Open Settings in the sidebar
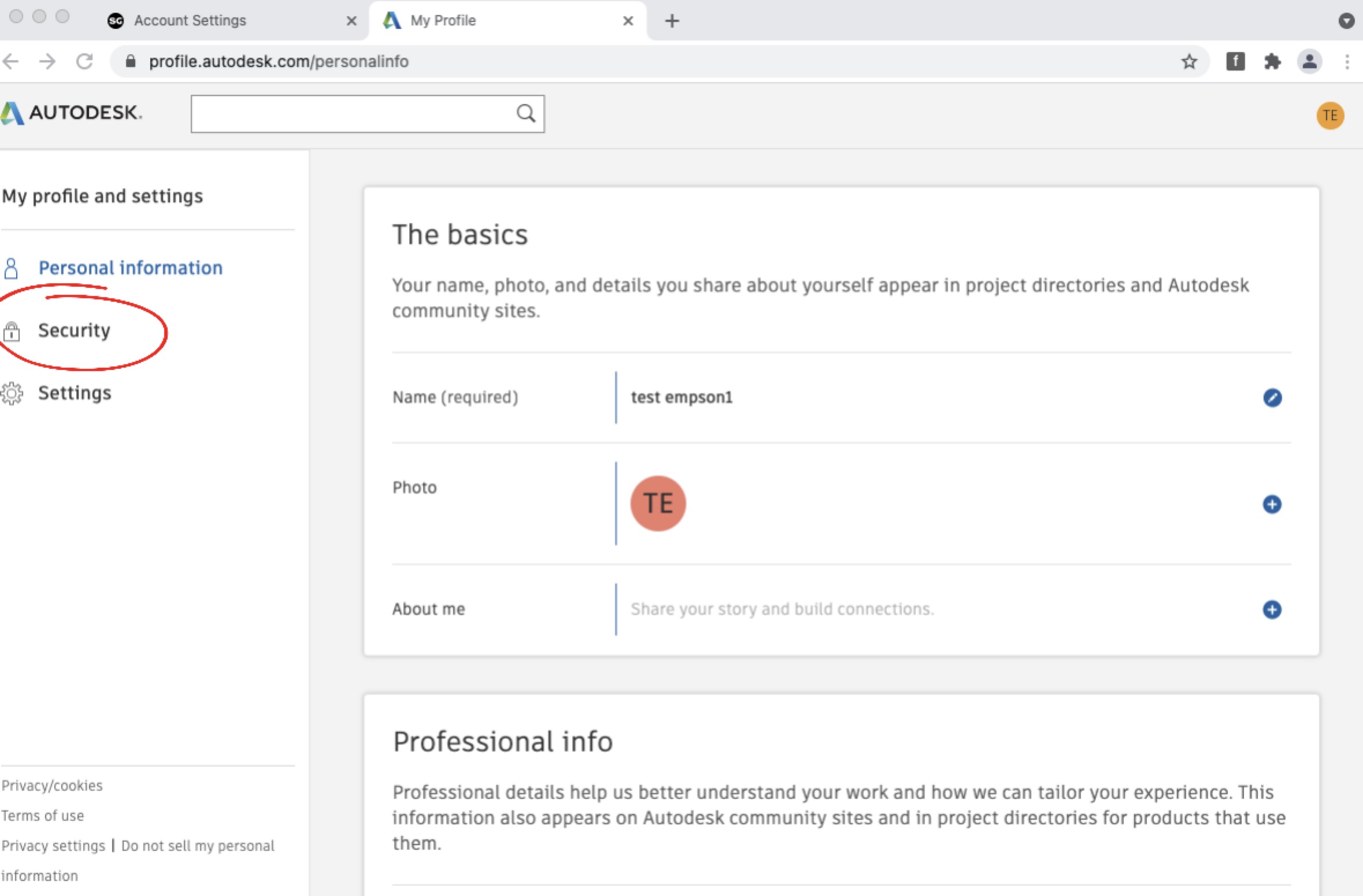Viewport: 1363px width, 896px height. click(75, 393)
